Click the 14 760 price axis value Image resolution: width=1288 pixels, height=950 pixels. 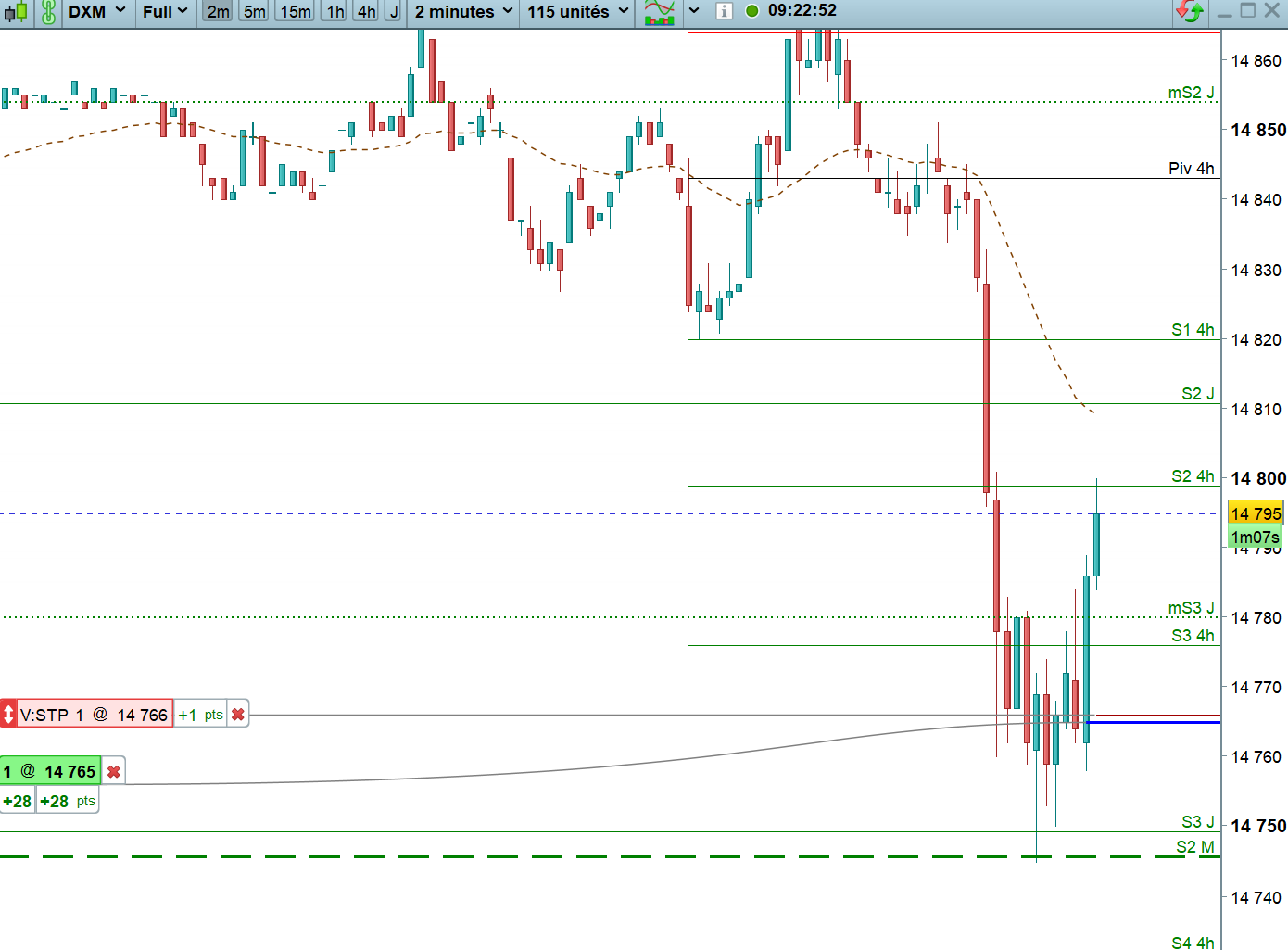[x=1256, y=757]
